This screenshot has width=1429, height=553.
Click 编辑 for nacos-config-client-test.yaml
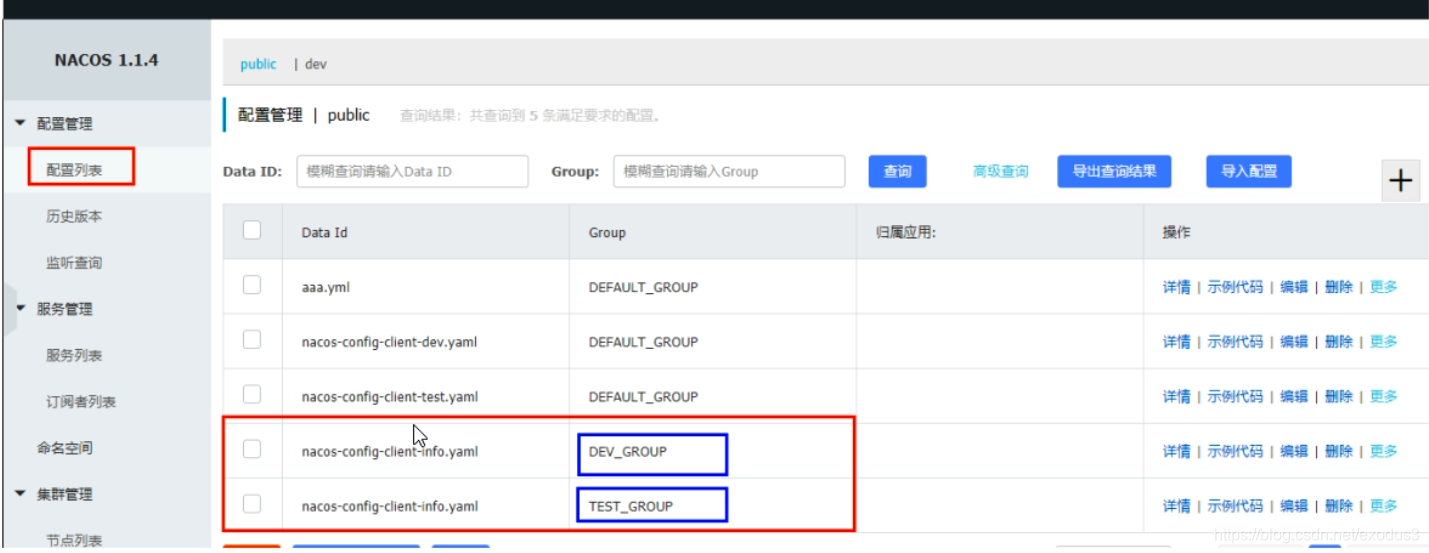click(x=1294, y=396)
